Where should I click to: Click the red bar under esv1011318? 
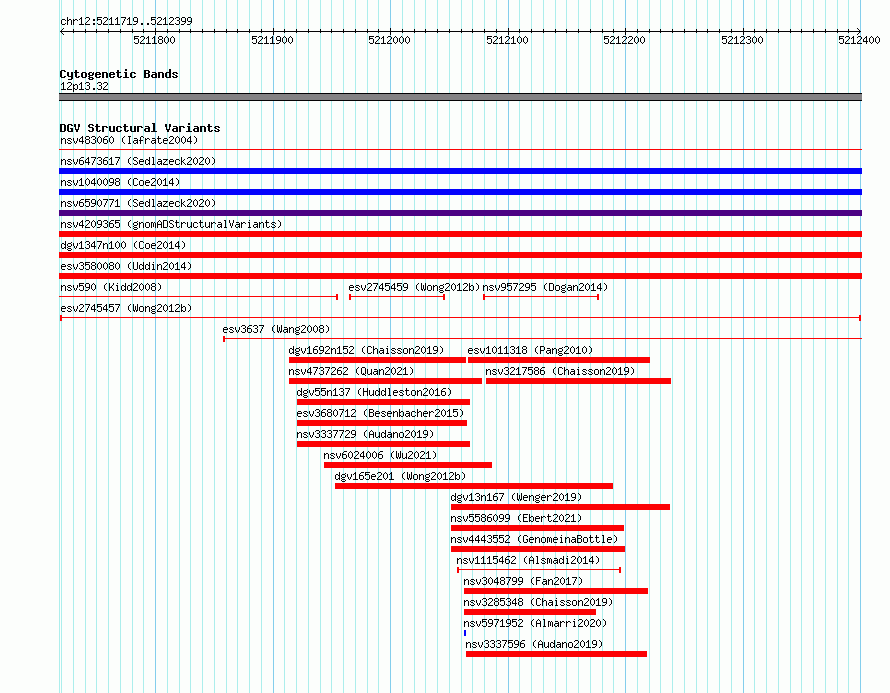pos(559,360)
